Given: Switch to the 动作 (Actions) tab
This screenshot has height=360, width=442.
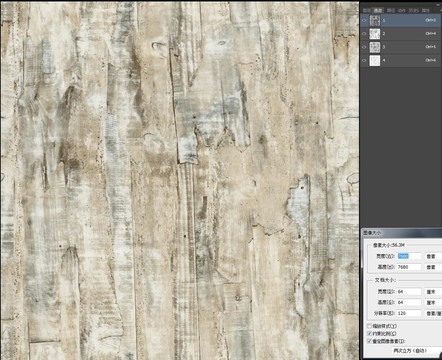Looking at the screenshot, I should pyautogui.click(x=402, y=10).
